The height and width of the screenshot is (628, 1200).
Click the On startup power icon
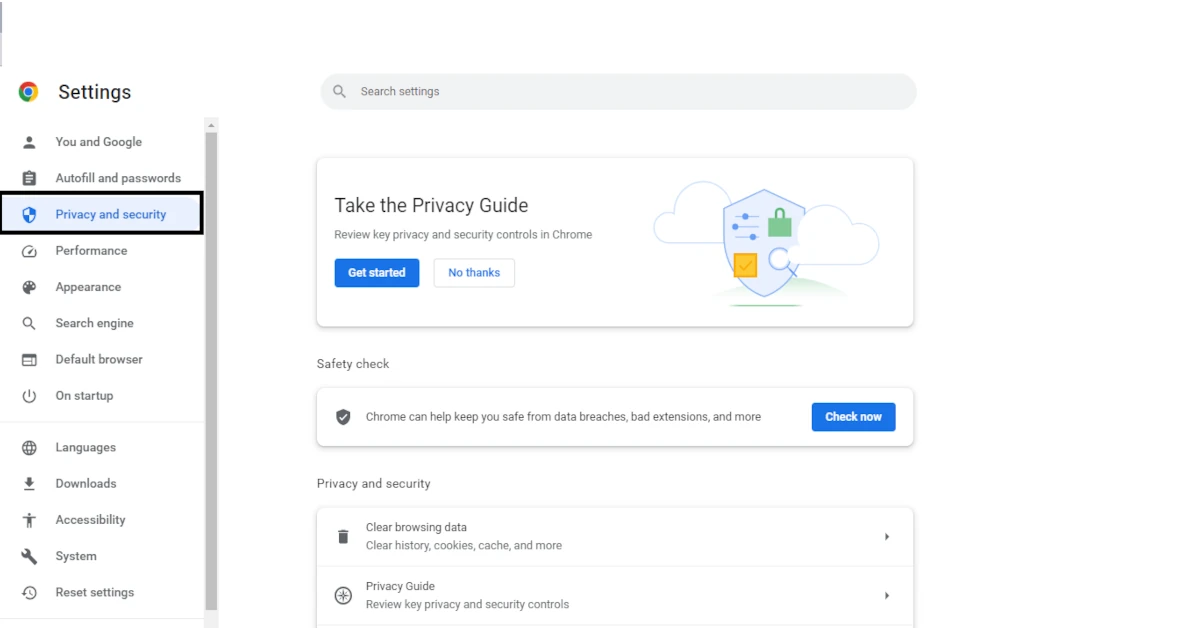pos(29,396)
